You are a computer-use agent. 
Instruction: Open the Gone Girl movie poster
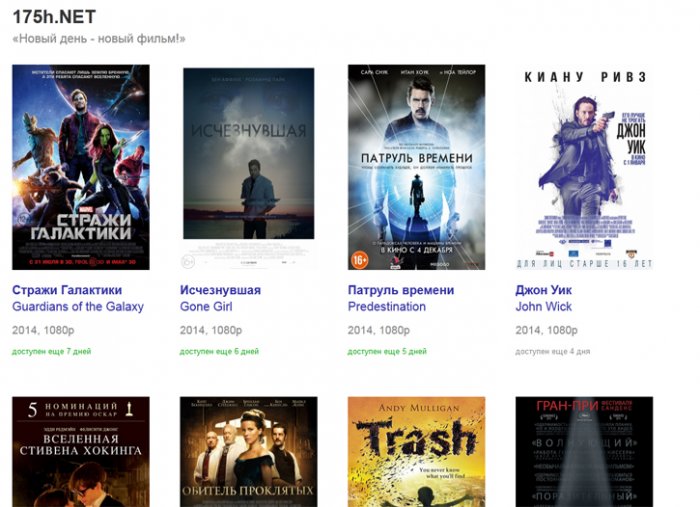tap(248, 167)
